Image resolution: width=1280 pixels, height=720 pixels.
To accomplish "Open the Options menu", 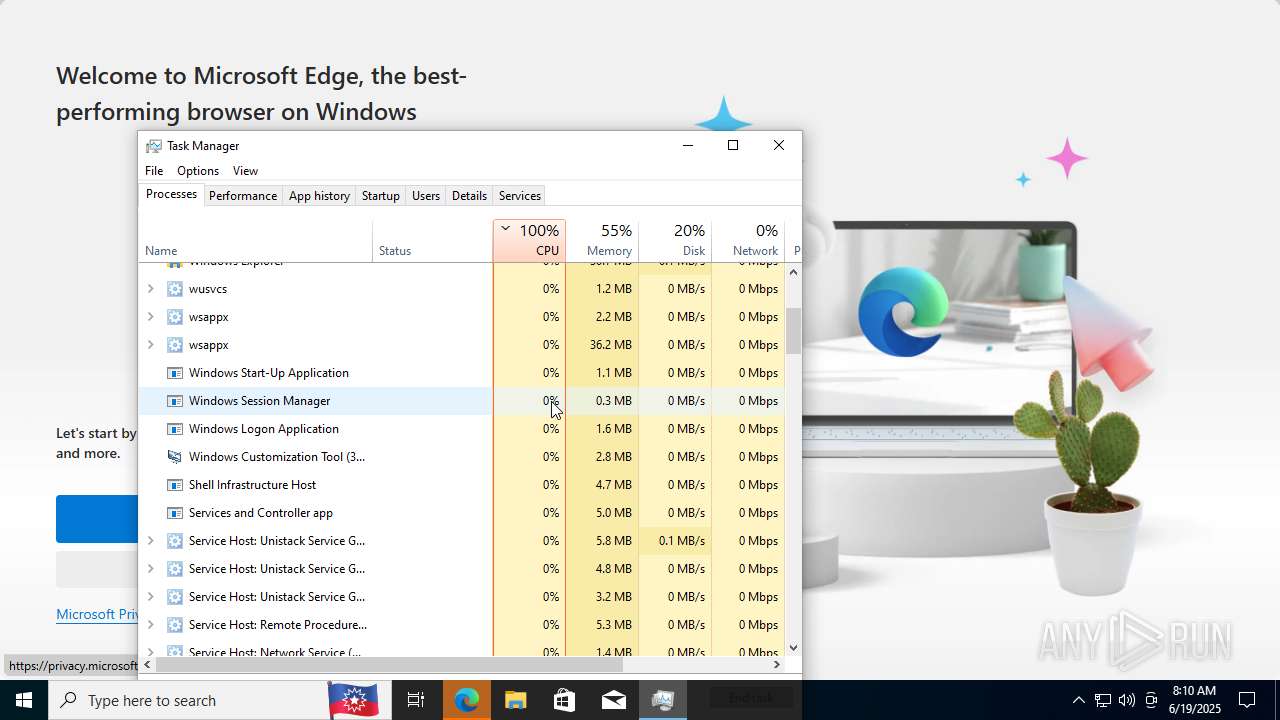I will 198,171.
